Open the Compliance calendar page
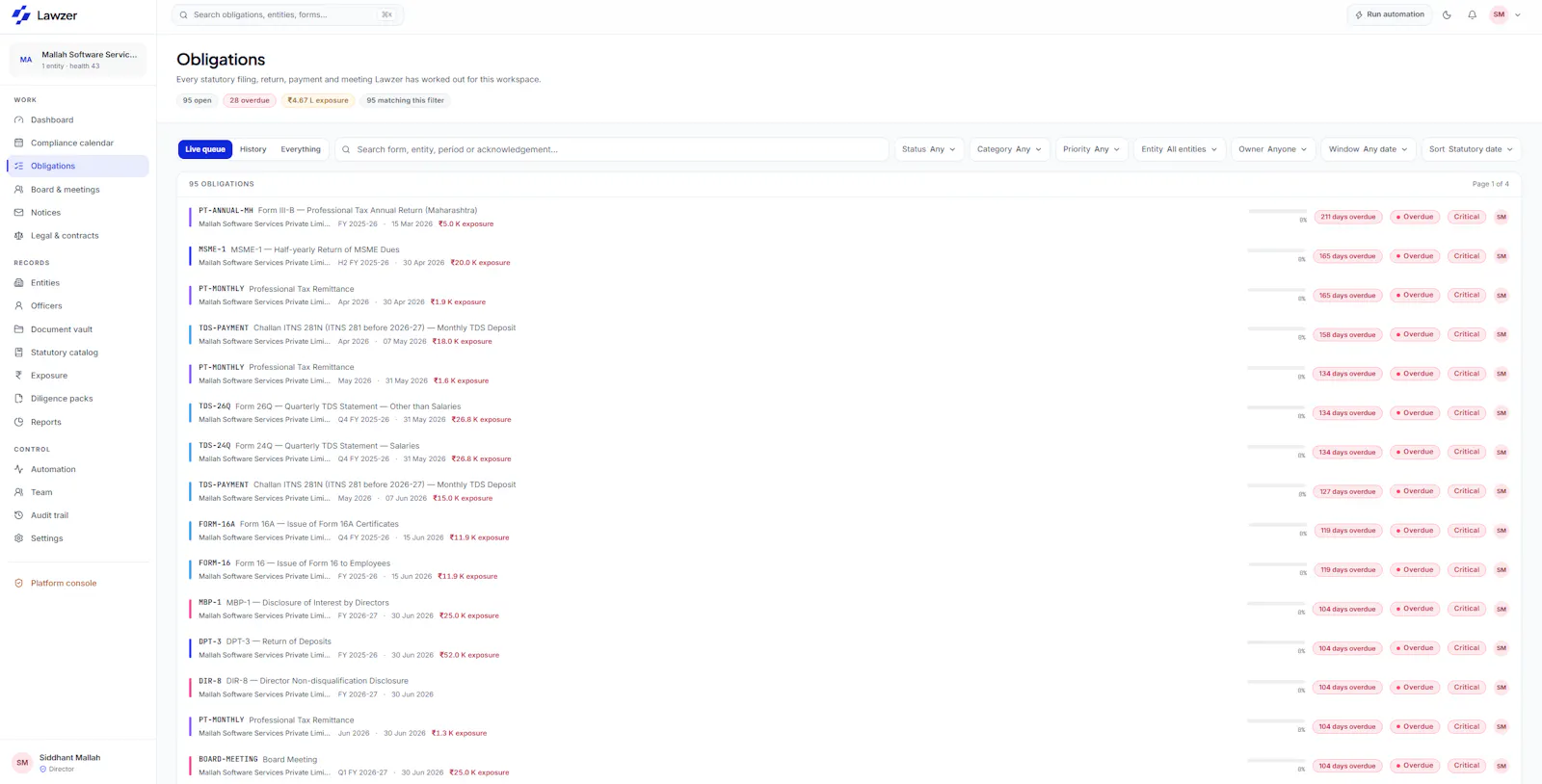The image size is (1542, 784). coord(78,144)
